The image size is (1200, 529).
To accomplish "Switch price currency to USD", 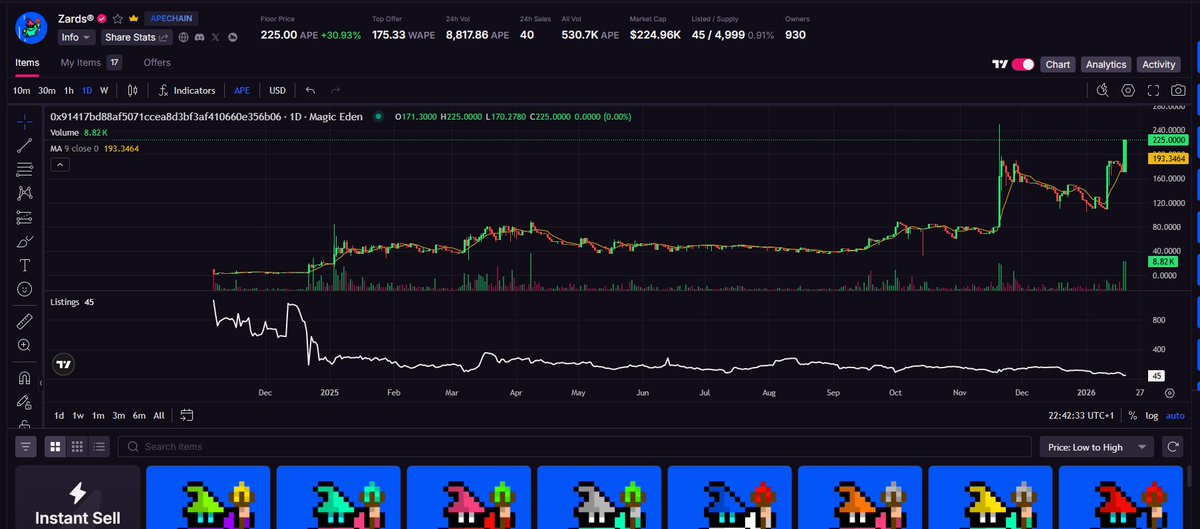I will point(277,90).
